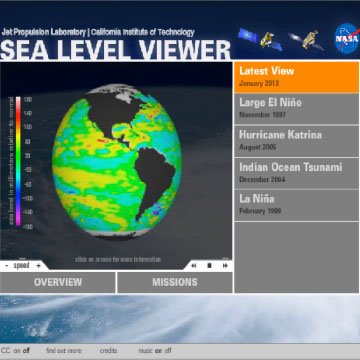Click the sea level color scale bar
The height and width of the screenshot is (360, 360).
point(18,162)
